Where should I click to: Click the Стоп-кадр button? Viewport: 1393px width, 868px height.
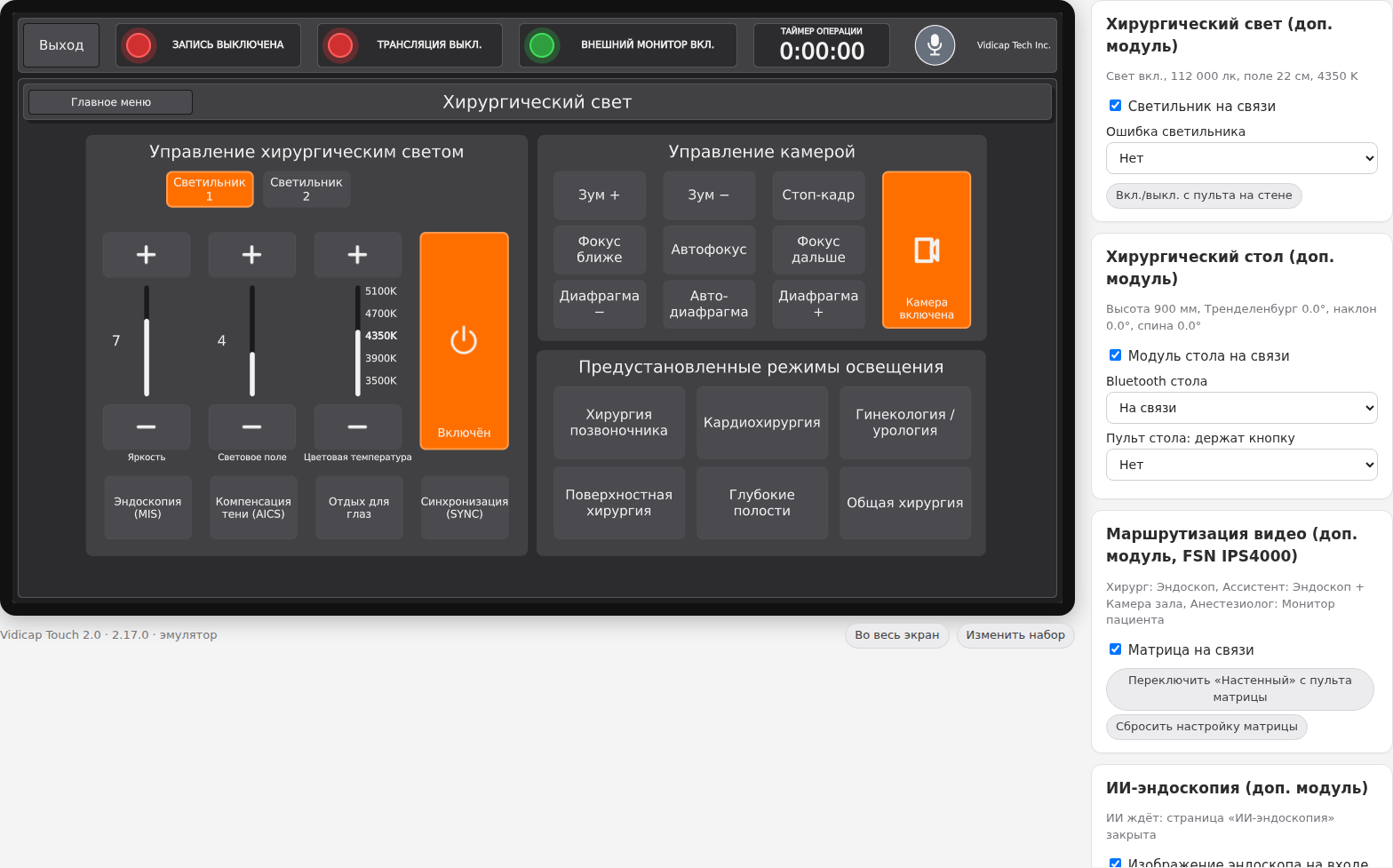818,195
